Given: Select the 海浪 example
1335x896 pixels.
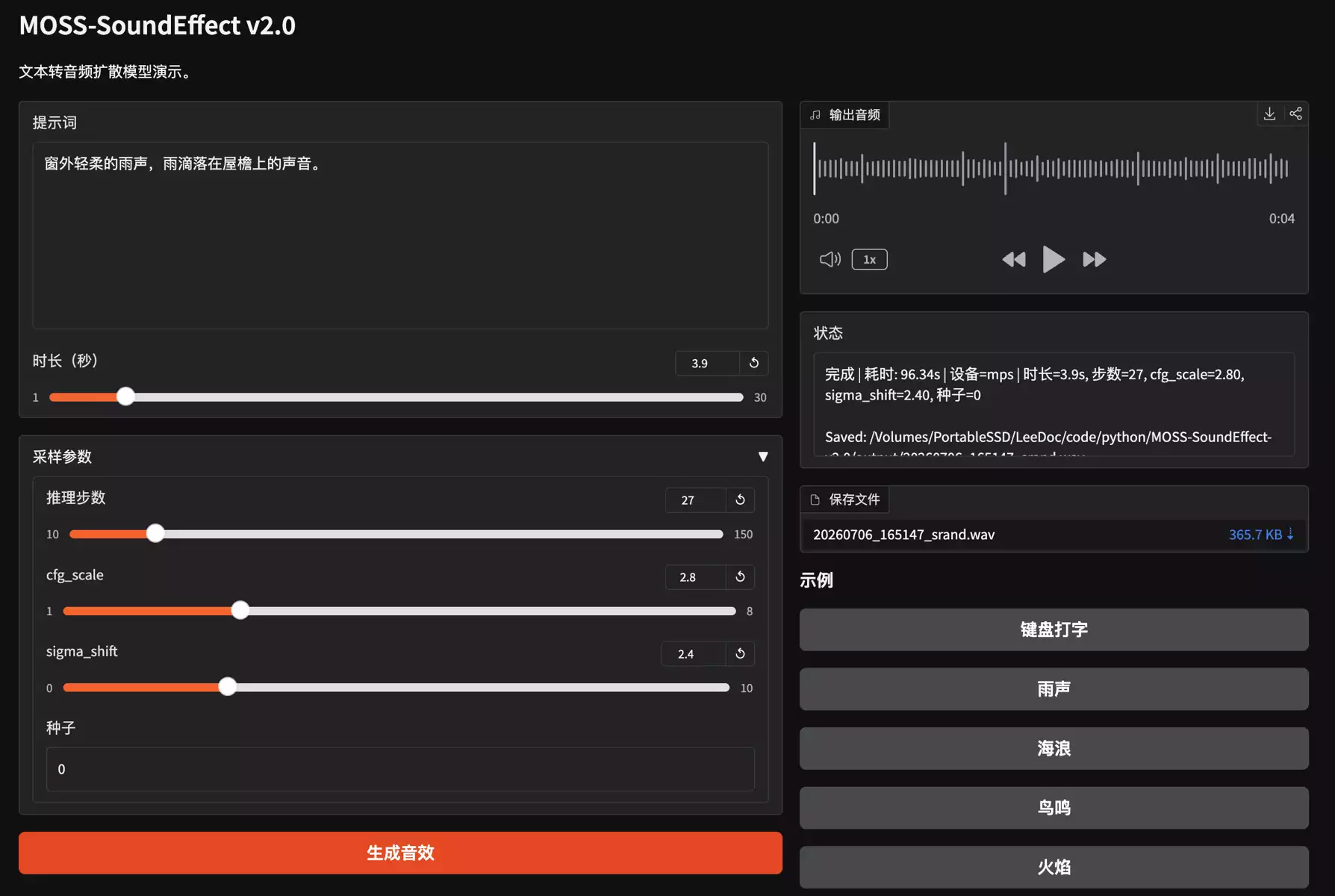Looking at the screenshot, I should coord(1054,748).
